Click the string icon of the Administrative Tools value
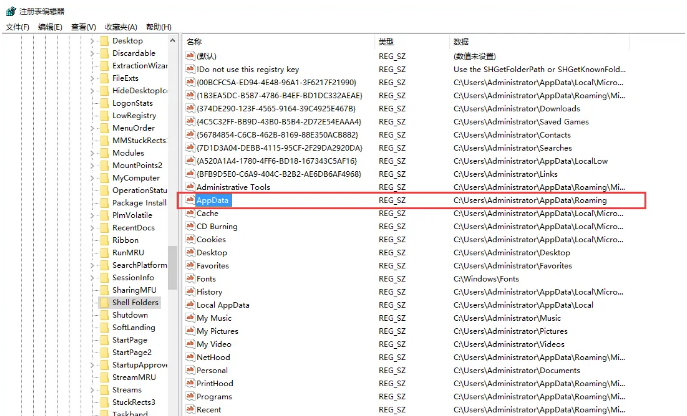Image resolution: width=687 pixels, height=416 pixels. tap(189, 187)
